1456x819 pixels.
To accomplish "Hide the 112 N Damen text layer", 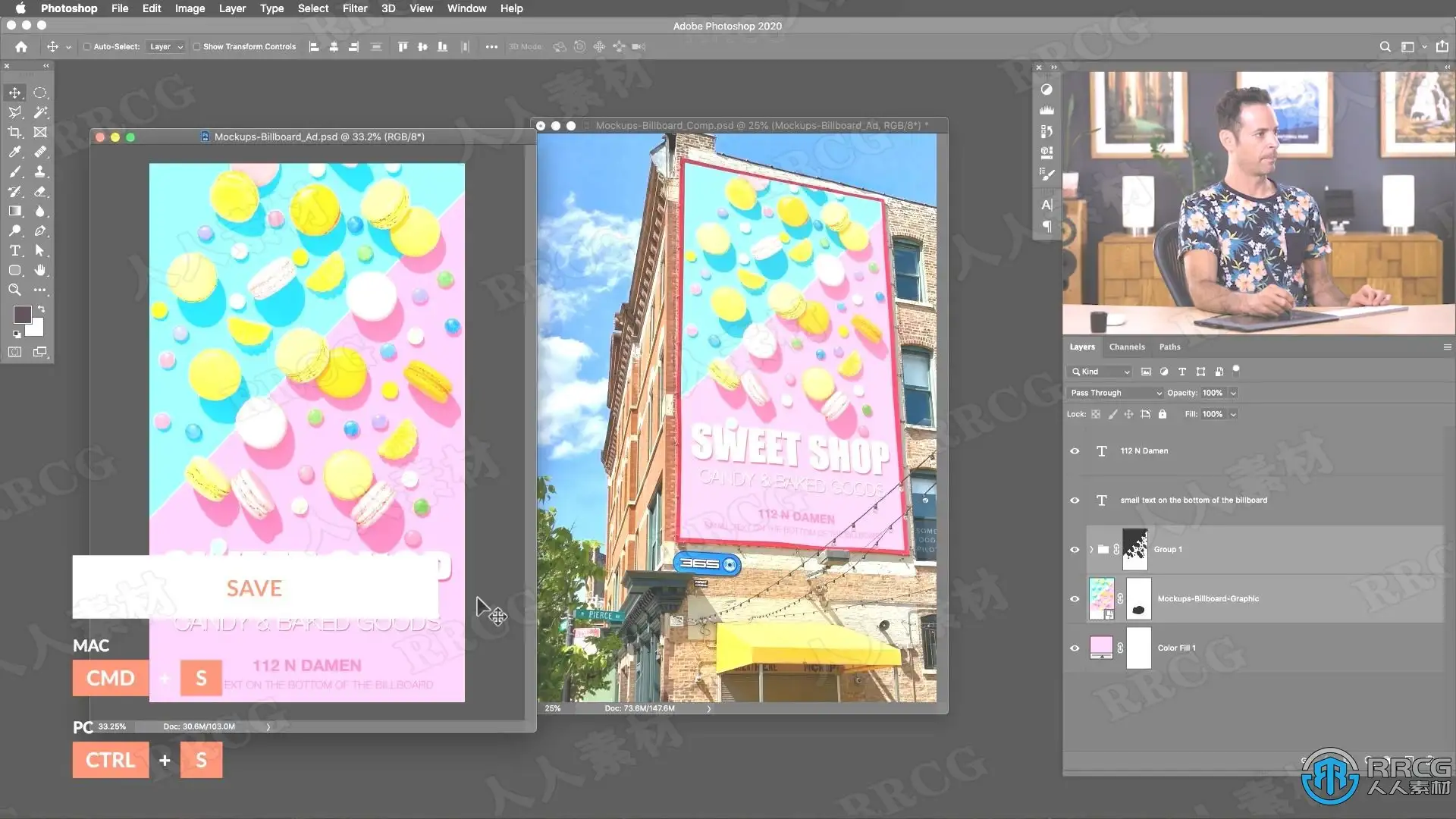I will click(x=1075, y=451).
